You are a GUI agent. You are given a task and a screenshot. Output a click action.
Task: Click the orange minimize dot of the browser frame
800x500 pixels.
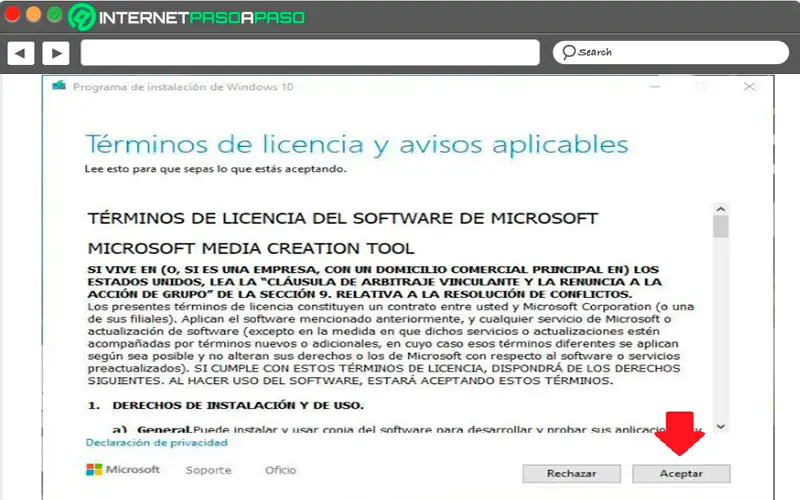[x=33, y=14]
